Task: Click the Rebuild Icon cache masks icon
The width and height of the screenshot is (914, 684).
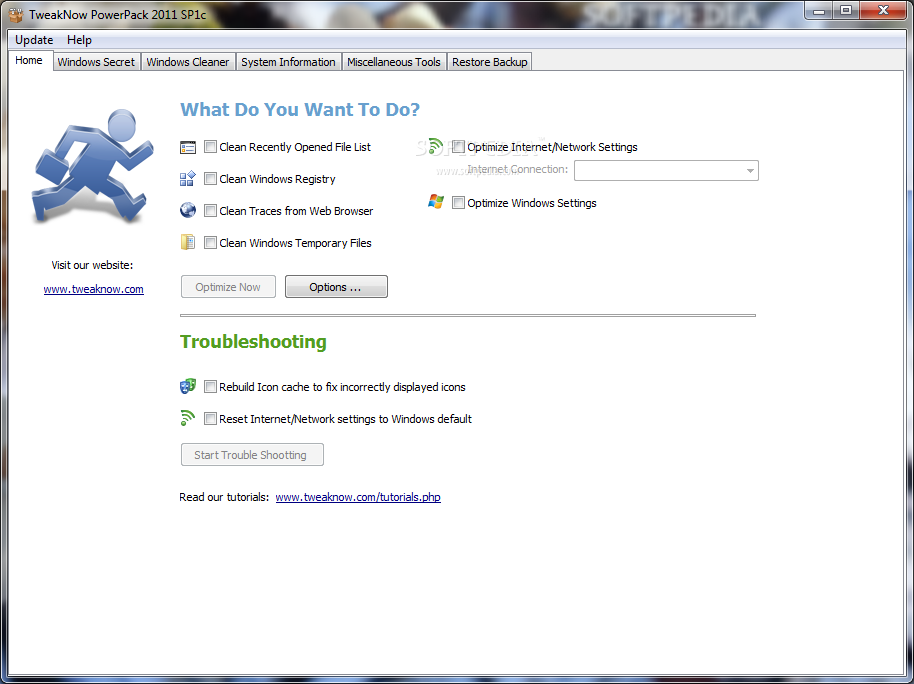Action: 188,386
